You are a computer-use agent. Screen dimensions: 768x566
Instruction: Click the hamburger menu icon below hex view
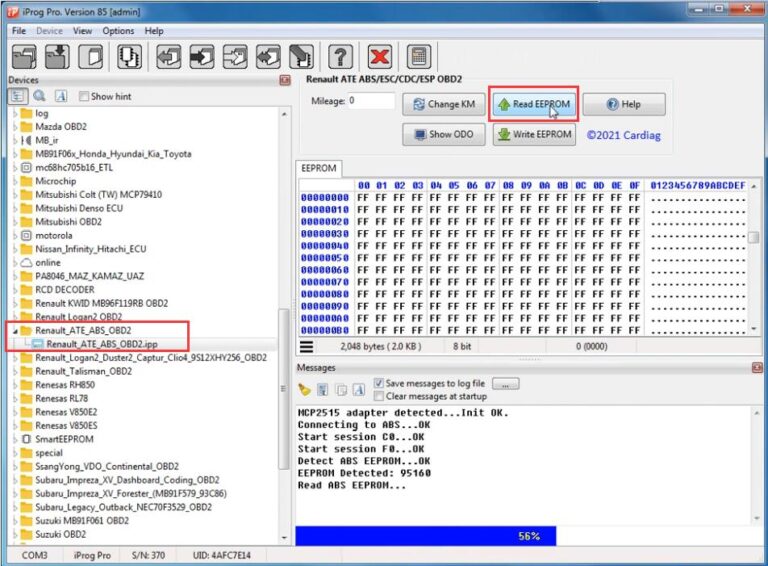pos(307,347)
